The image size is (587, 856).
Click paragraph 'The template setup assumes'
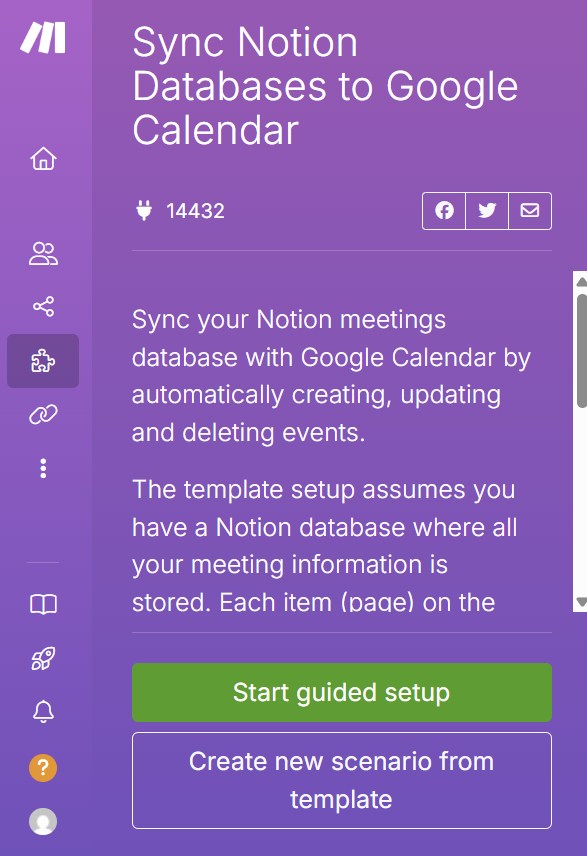(x=325, y=546)
